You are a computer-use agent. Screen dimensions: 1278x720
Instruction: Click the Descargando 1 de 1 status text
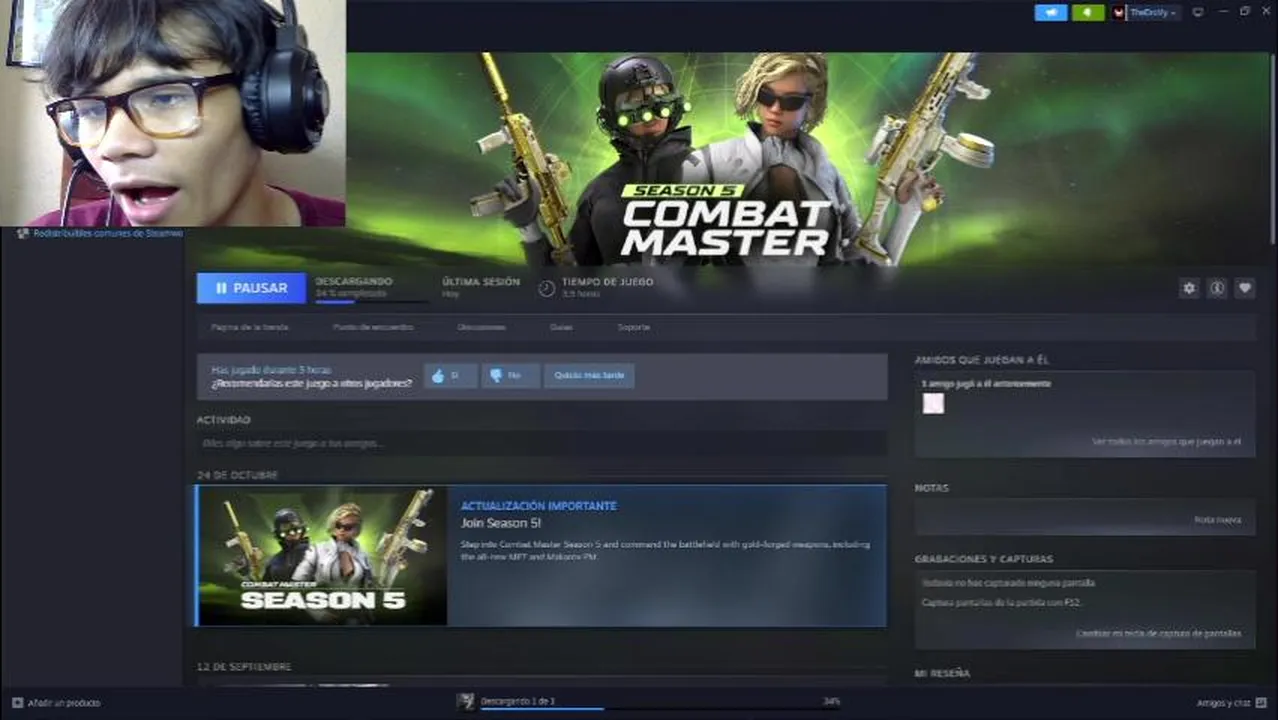[518, 702]
